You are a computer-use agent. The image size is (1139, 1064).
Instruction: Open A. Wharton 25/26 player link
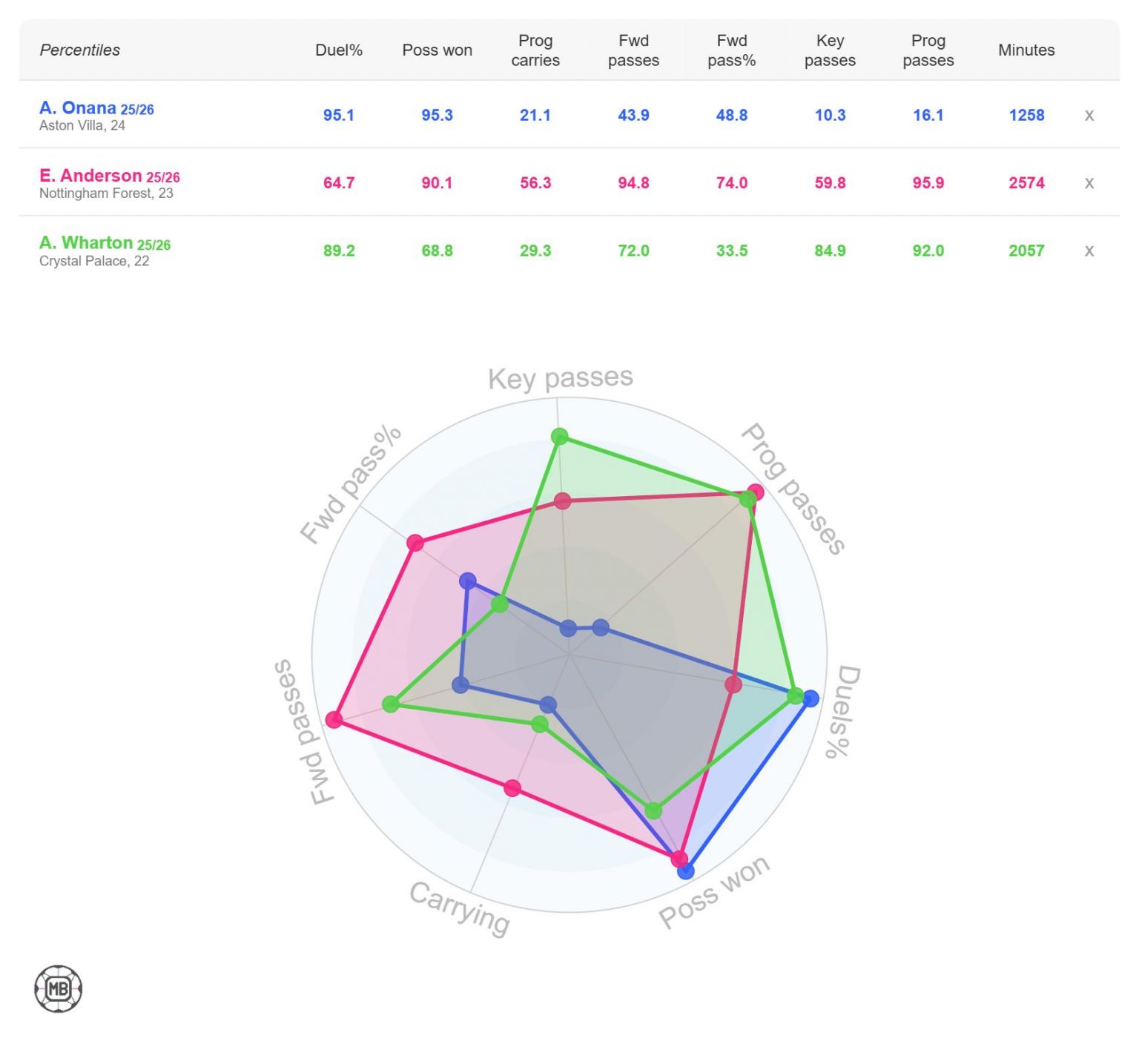105,243
